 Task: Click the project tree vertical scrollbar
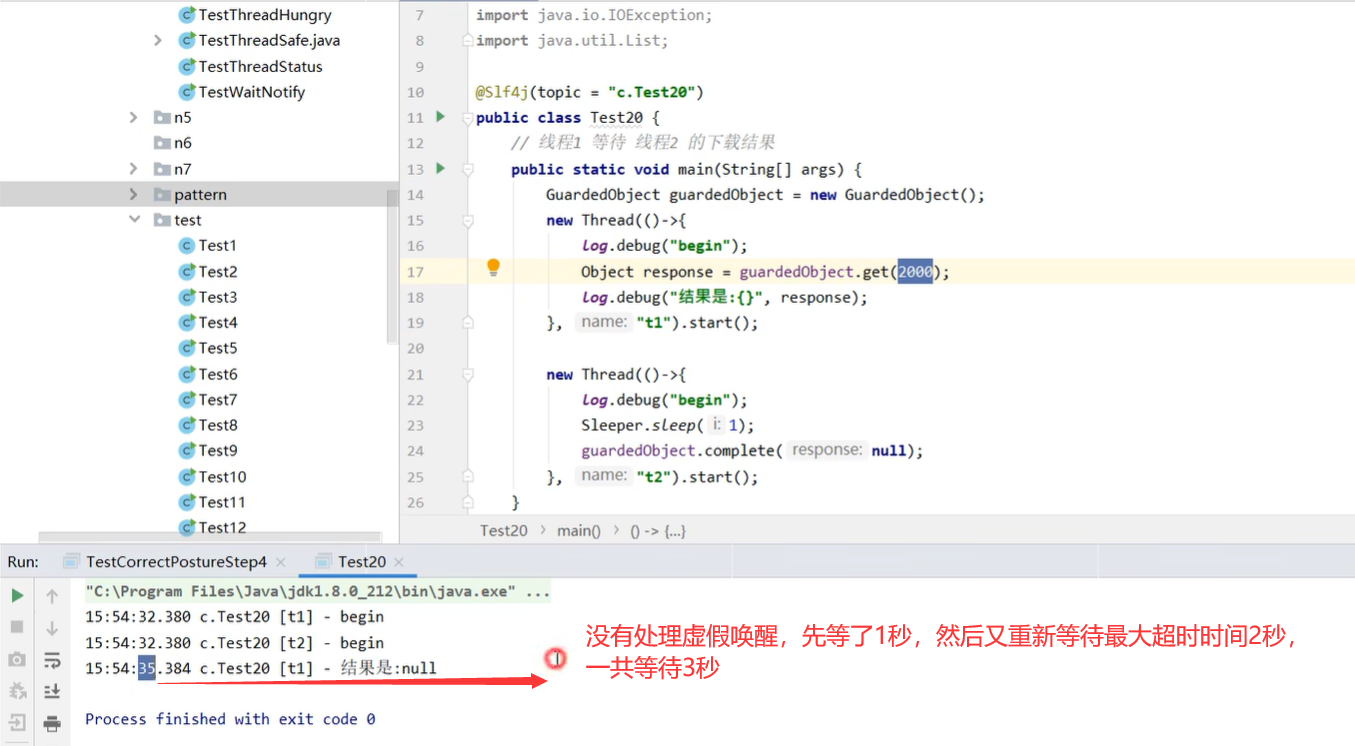[392, 265]
